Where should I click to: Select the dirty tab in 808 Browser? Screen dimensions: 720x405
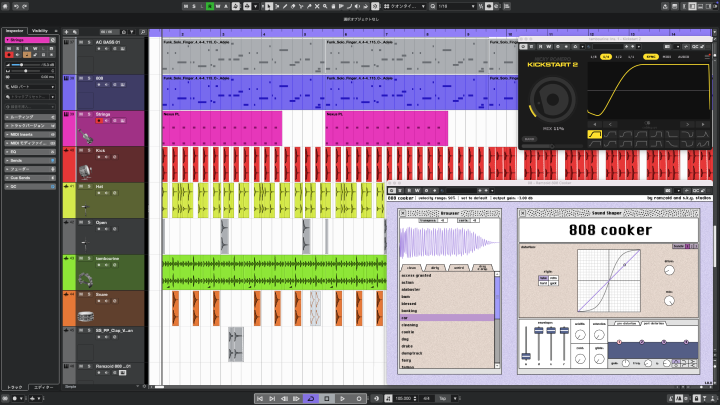pyautogui.click(x=435, y=268)
